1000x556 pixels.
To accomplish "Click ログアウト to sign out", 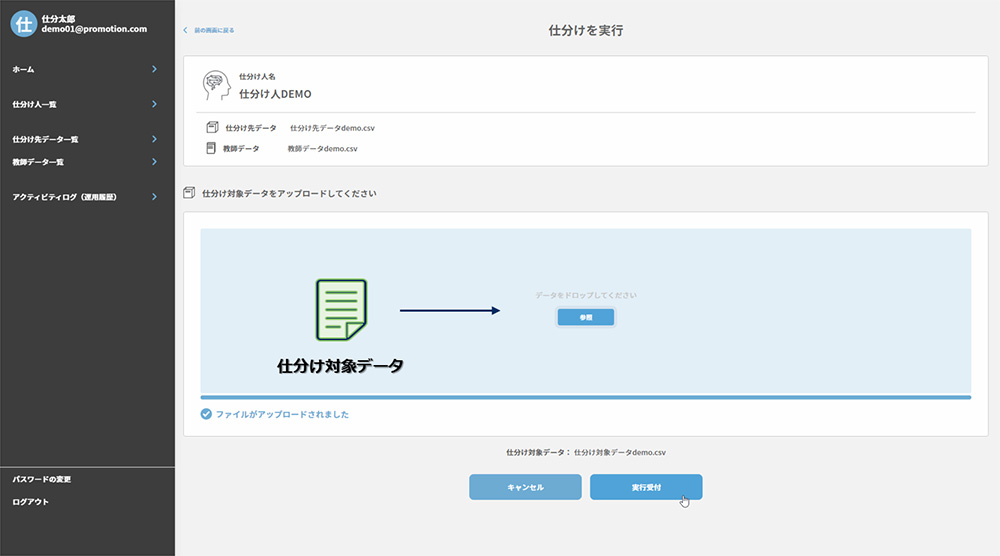I will (30, 502).
